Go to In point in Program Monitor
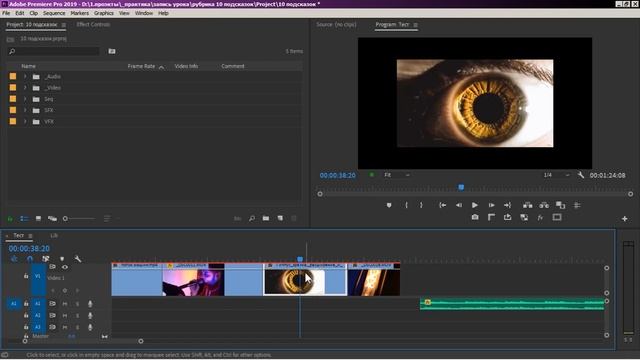The width and height of the screenshot is (640, 360). [442, 205]
